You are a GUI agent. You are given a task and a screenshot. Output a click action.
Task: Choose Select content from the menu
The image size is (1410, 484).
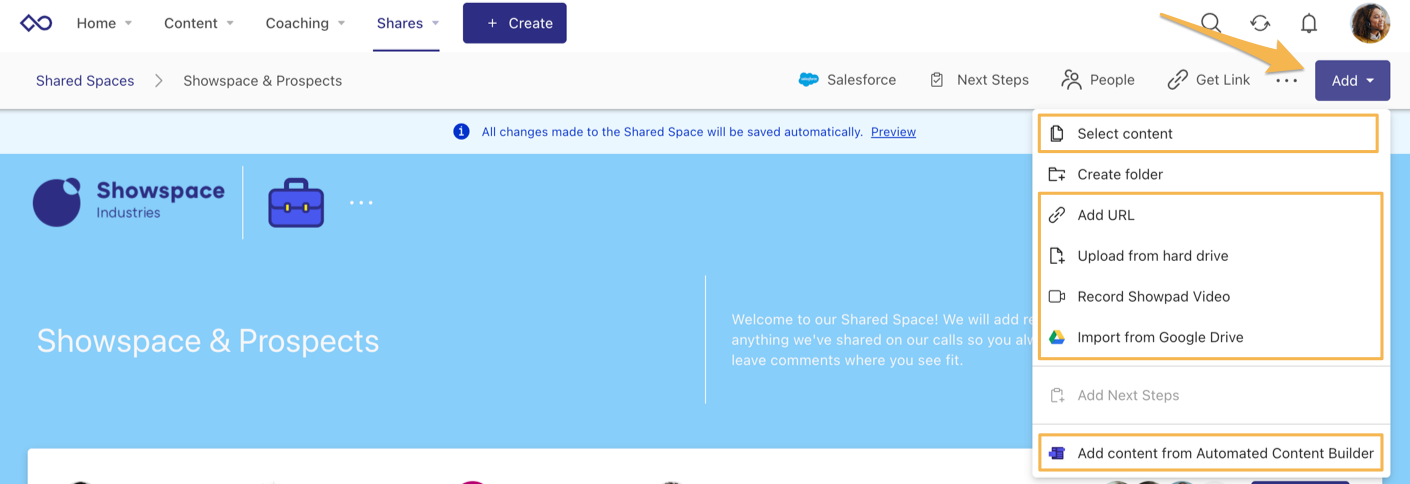pos(1124,134)
